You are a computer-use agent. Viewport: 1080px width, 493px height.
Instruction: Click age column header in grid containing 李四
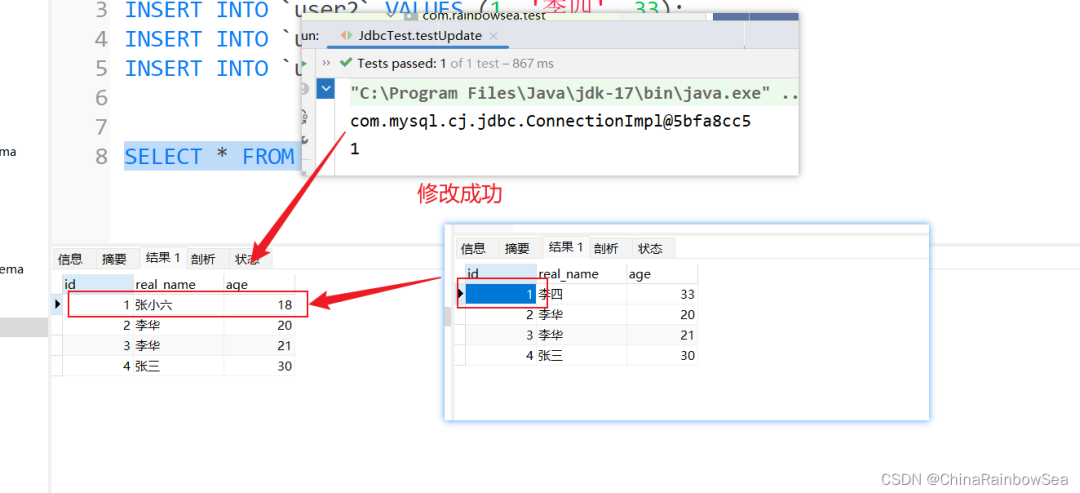tap(662, 273)
